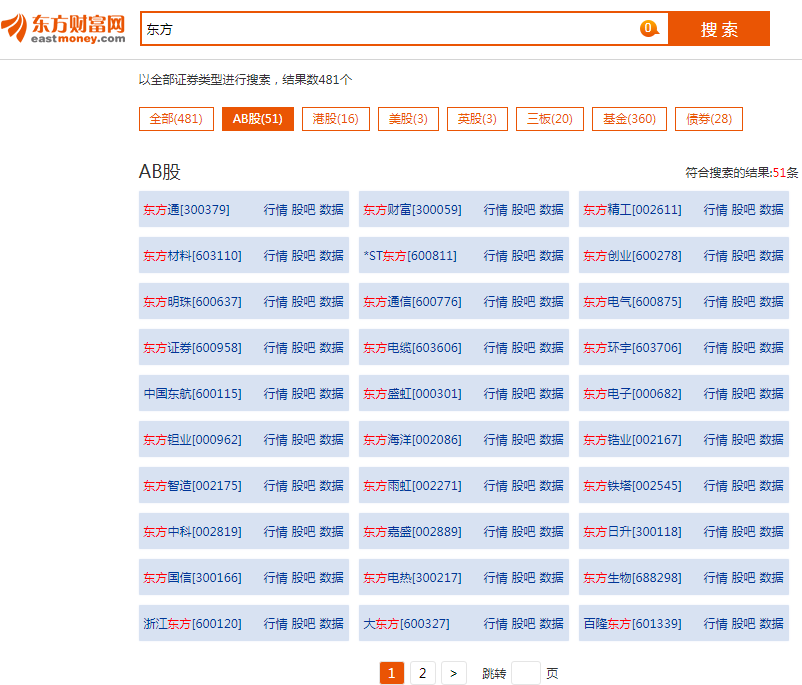The height and width of the screenshot is (685, 802).
Task: Open stock 东方环宇[603706]
Action: click(632, 348)
